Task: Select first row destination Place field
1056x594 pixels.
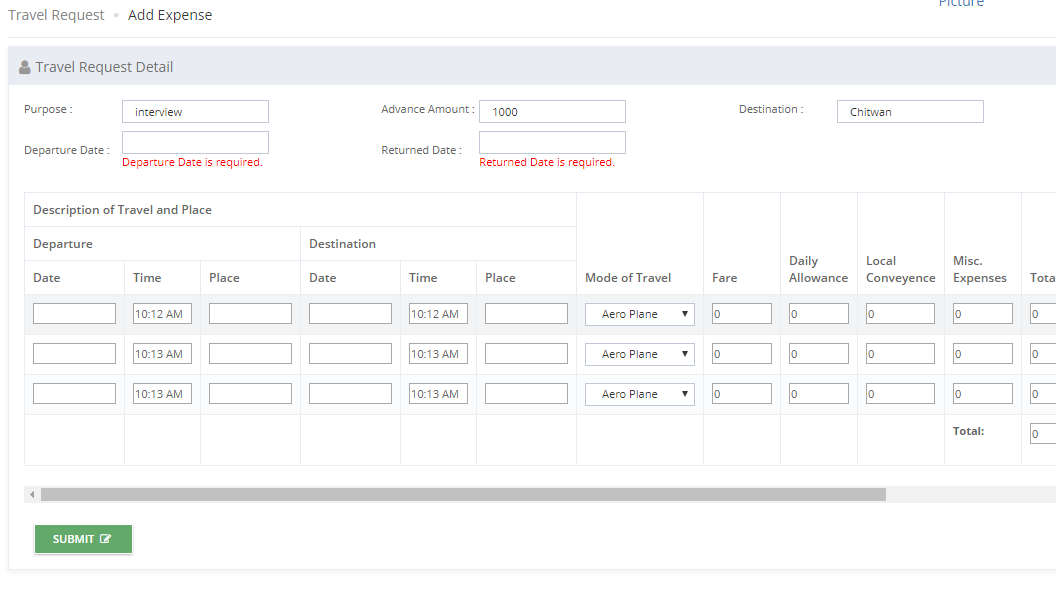Action: pos(526,314)
